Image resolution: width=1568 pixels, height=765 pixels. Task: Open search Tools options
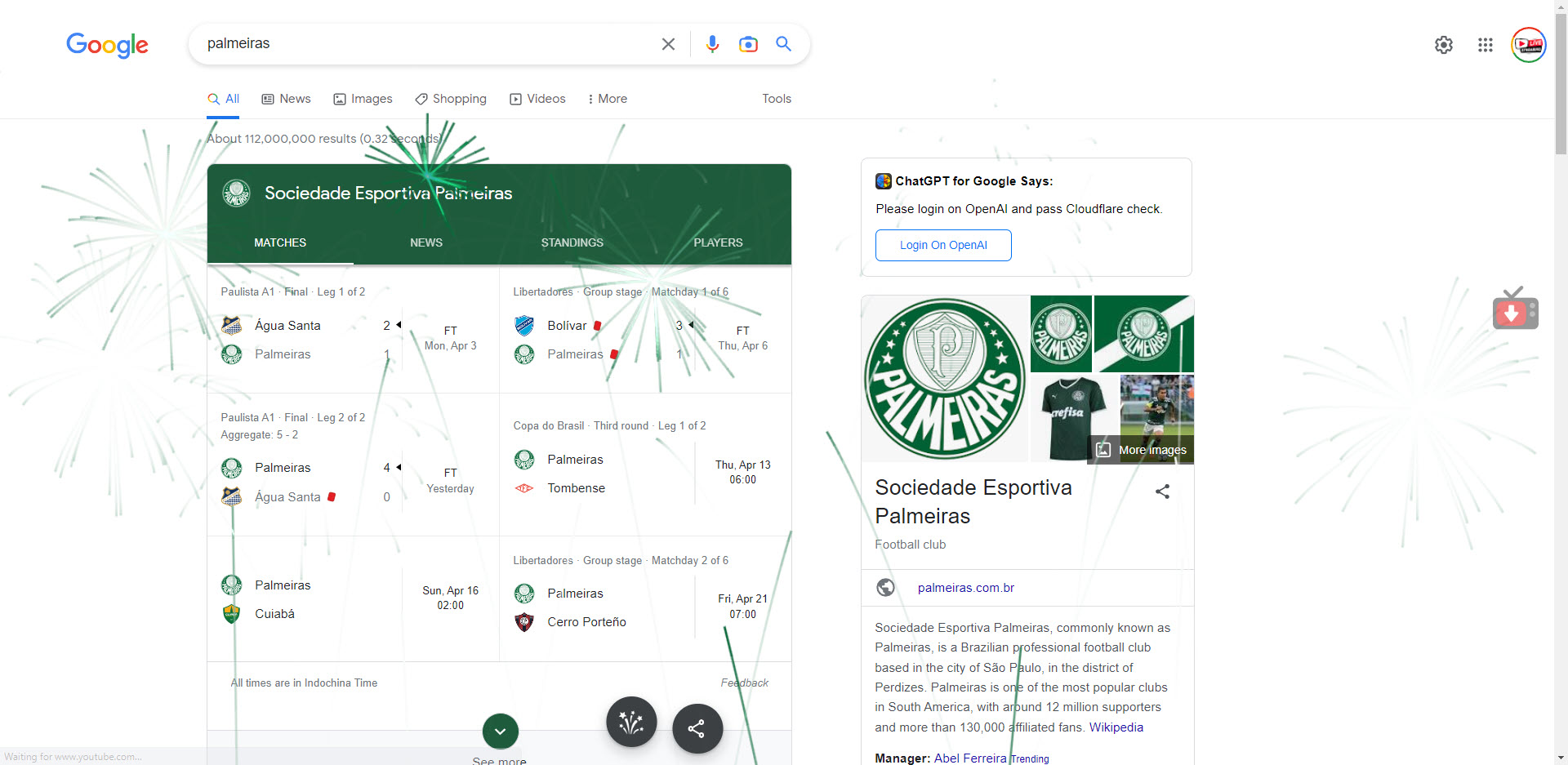(777, 99)
